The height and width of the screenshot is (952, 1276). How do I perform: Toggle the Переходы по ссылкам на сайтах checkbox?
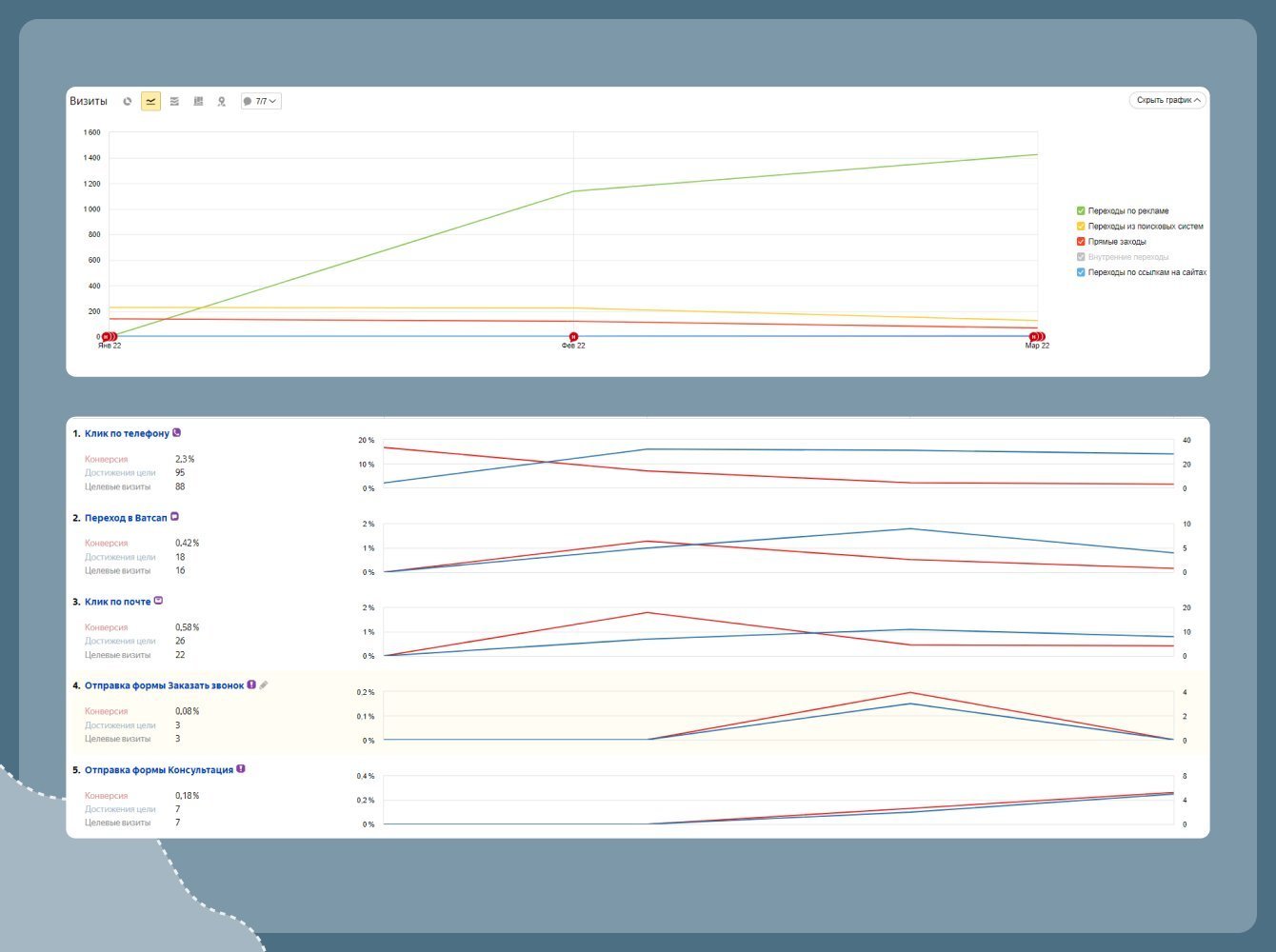1081,272
